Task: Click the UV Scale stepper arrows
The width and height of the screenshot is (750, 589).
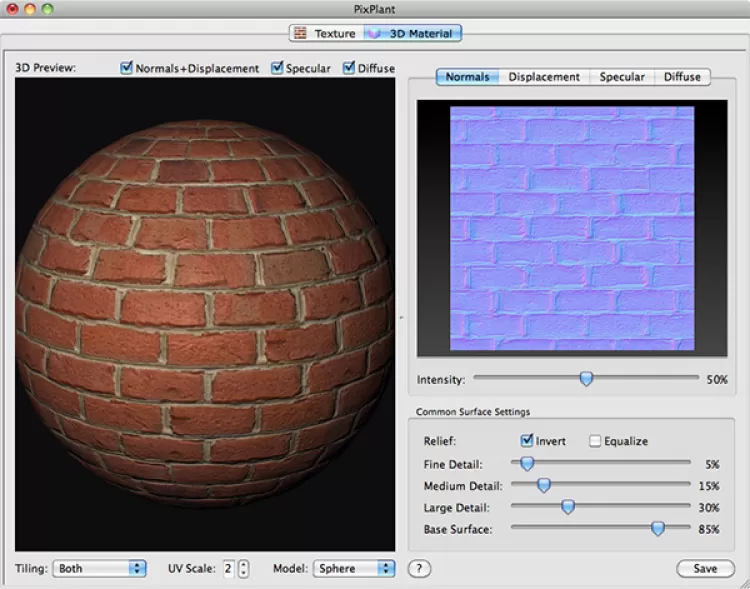Action: [244, 568]
